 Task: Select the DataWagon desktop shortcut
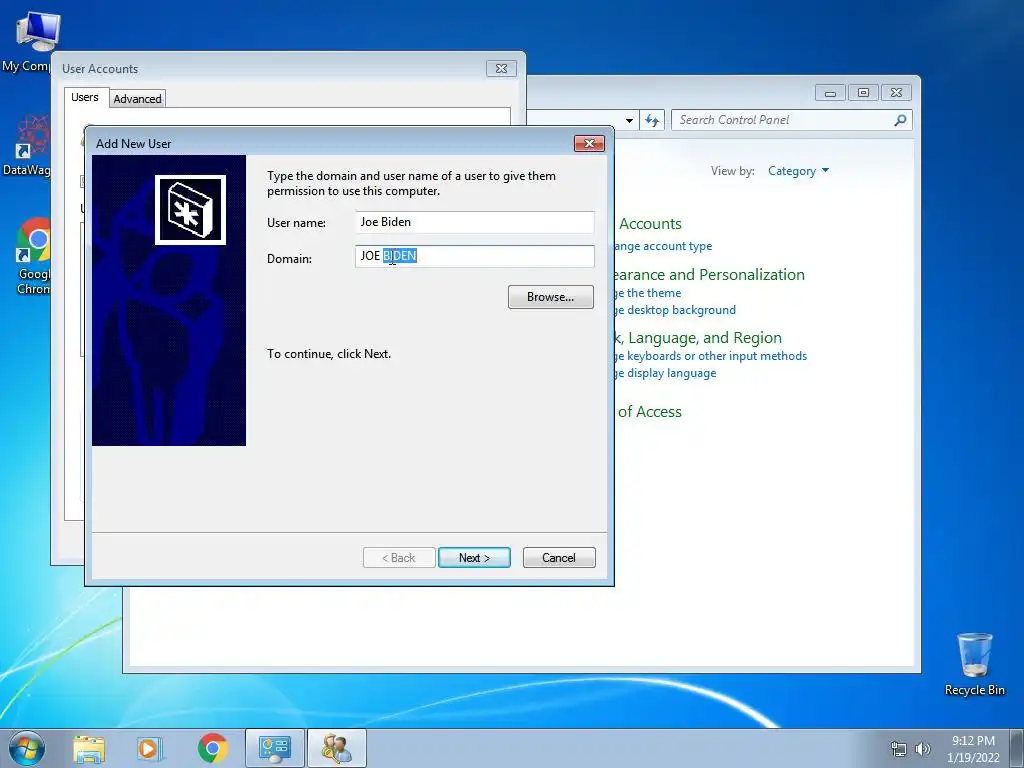(x=27, y=145)
